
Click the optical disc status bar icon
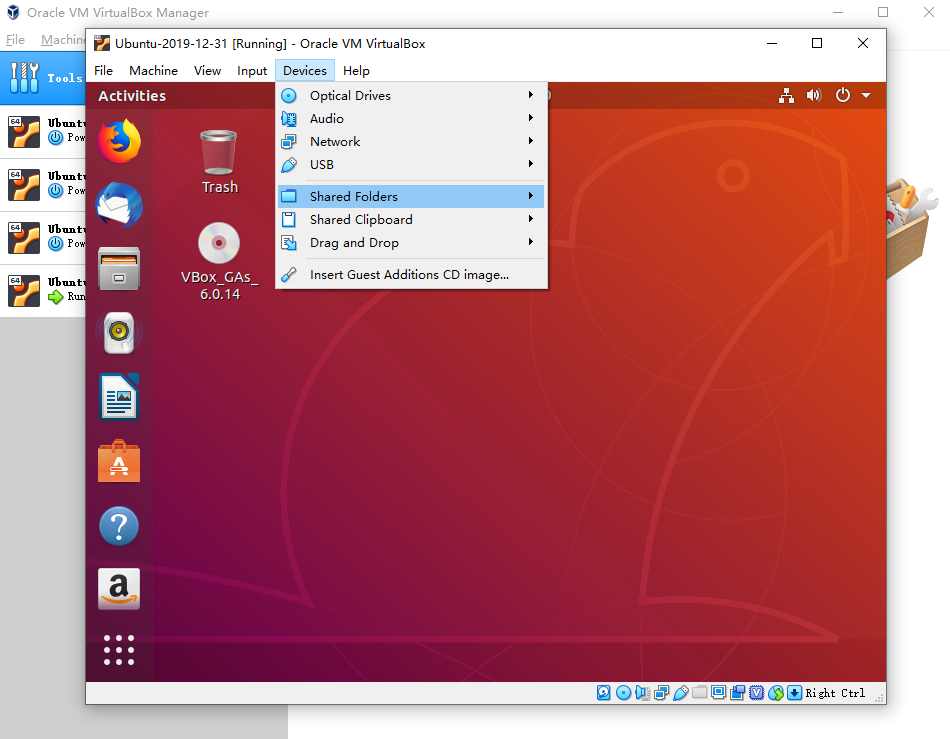623,693
